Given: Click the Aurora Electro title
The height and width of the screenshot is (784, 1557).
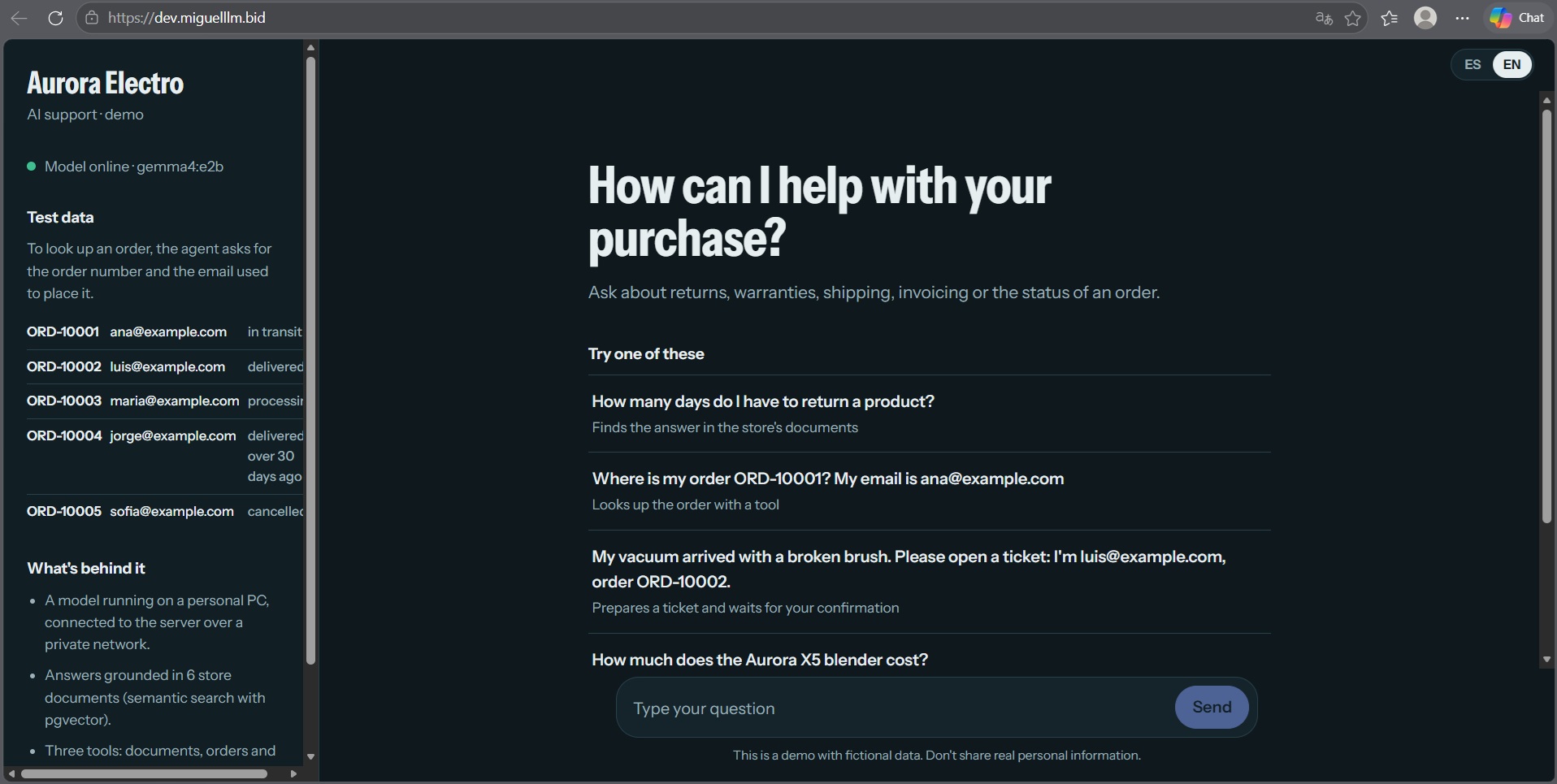Looking at the screenshot, I should 106,83.
